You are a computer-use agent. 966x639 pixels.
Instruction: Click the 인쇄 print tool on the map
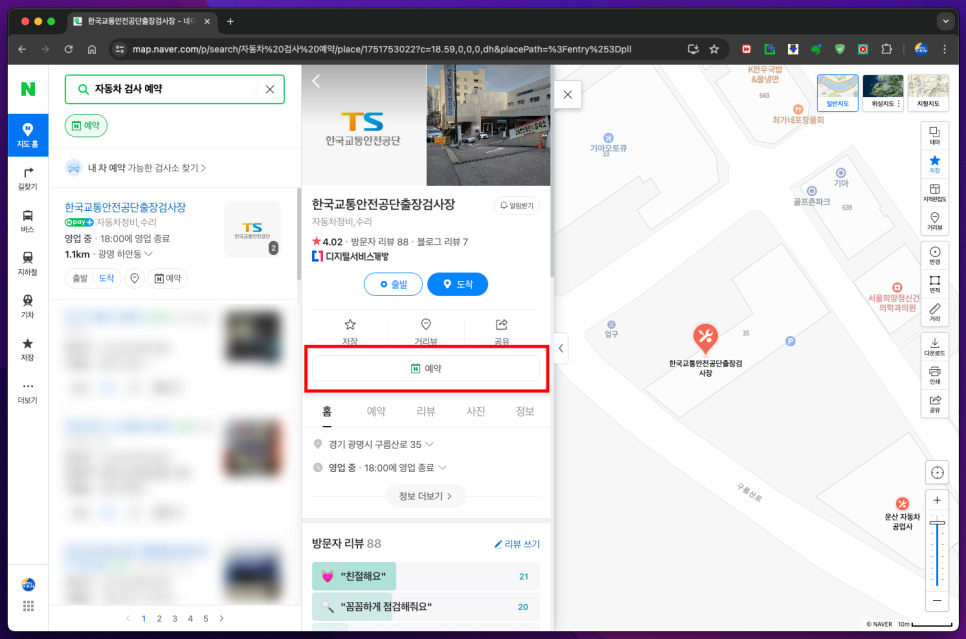pos(935,375)
